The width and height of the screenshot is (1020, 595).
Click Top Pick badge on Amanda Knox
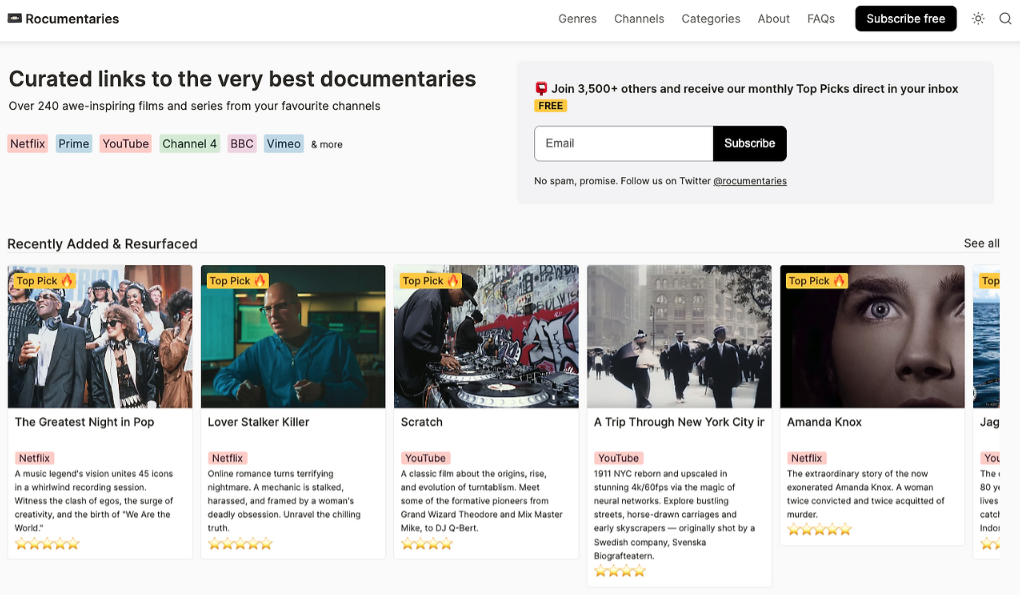coord(817,280)
